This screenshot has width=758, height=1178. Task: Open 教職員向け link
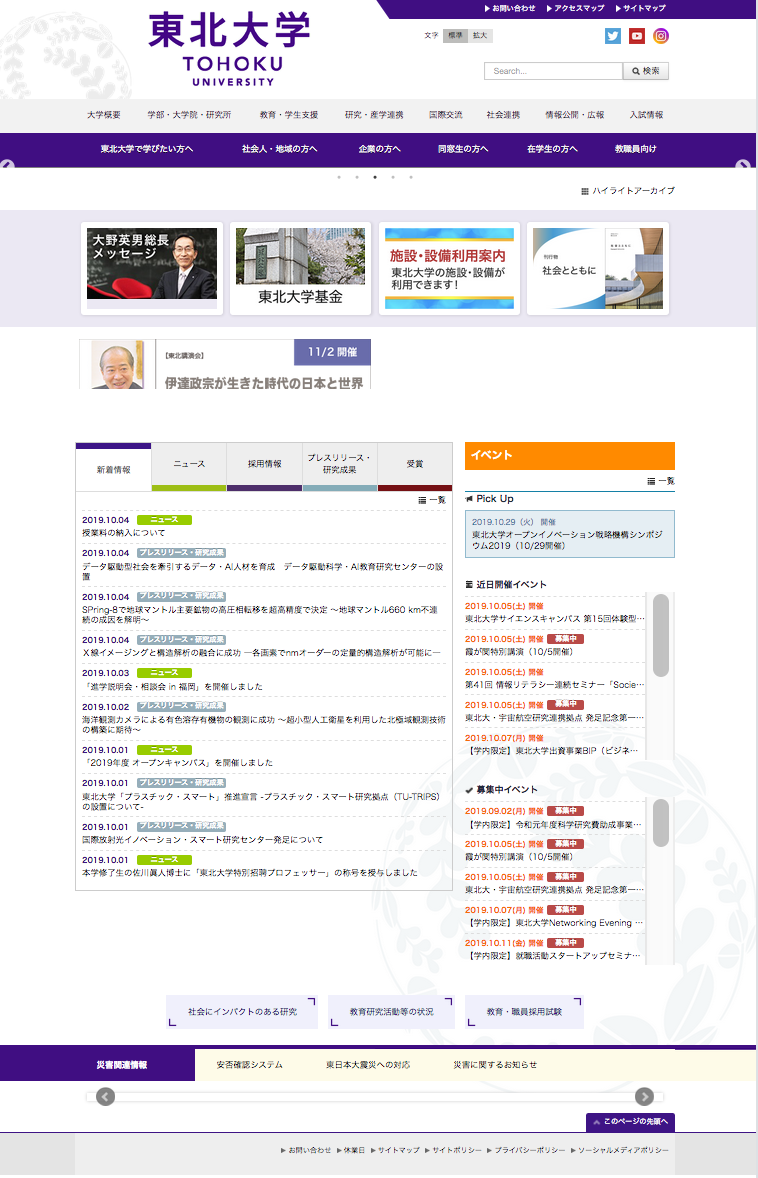coord(636,149)
